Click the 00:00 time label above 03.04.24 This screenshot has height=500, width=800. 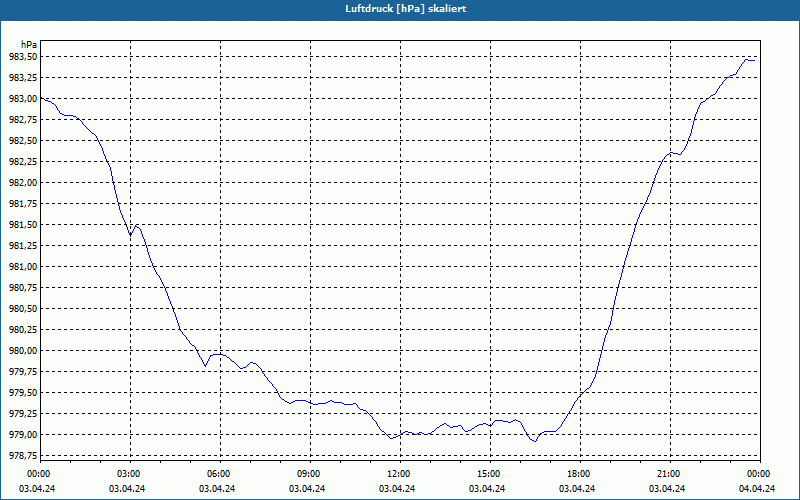[37, 474]
